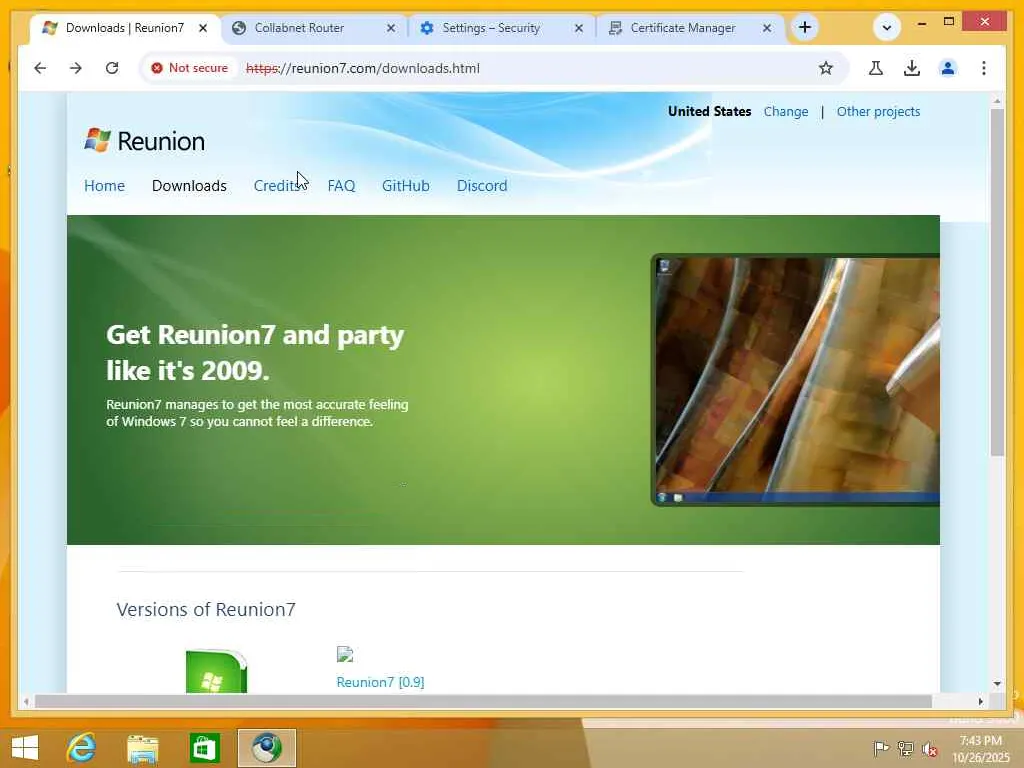Click the horizontal scrollbar thumb

point(483,701)
